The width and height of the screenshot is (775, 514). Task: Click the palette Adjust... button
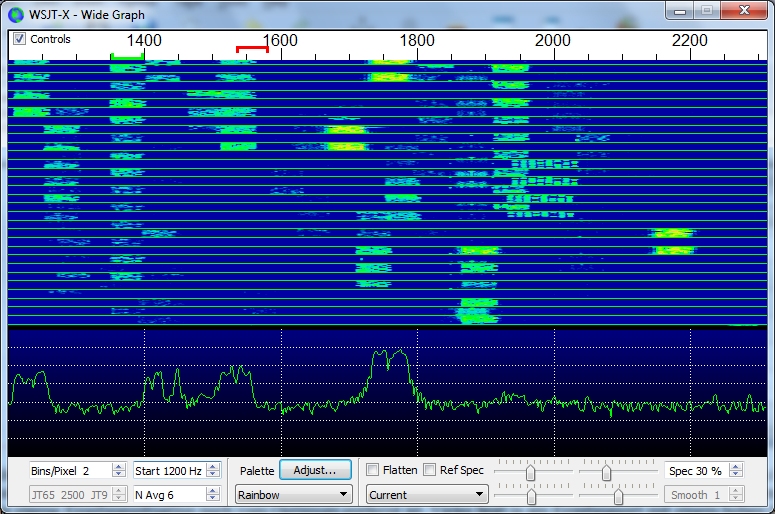point(315,470)
